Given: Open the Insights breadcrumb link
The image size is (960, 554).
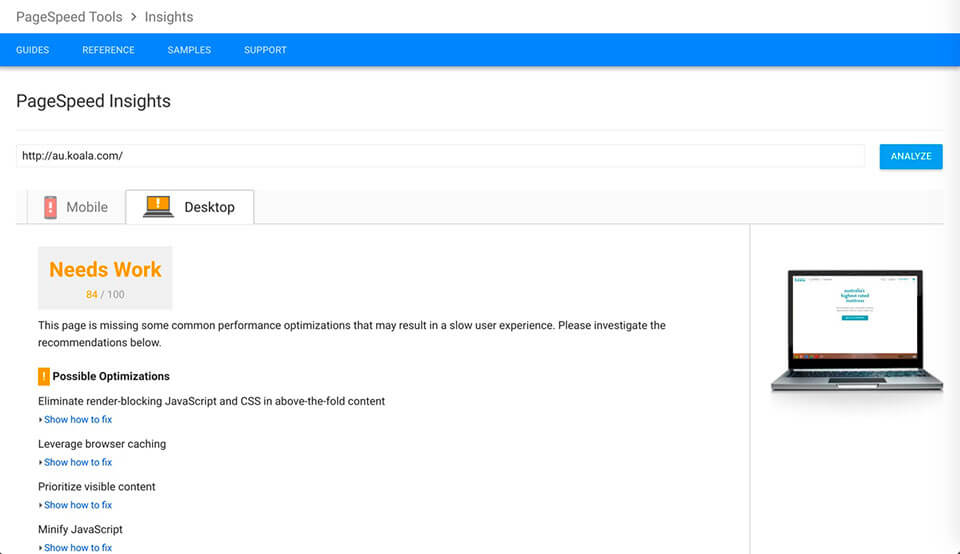Looking at the screenshot, I should click(x=169, y=17).
